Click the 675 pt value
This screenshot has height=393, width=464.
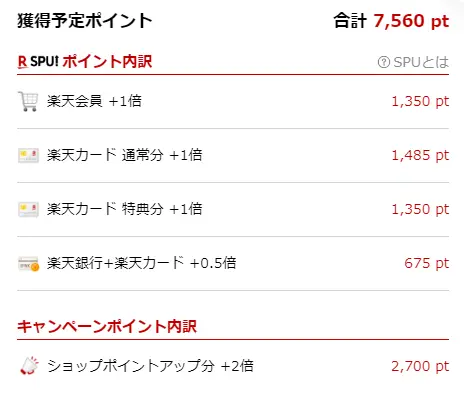(427, 263)
